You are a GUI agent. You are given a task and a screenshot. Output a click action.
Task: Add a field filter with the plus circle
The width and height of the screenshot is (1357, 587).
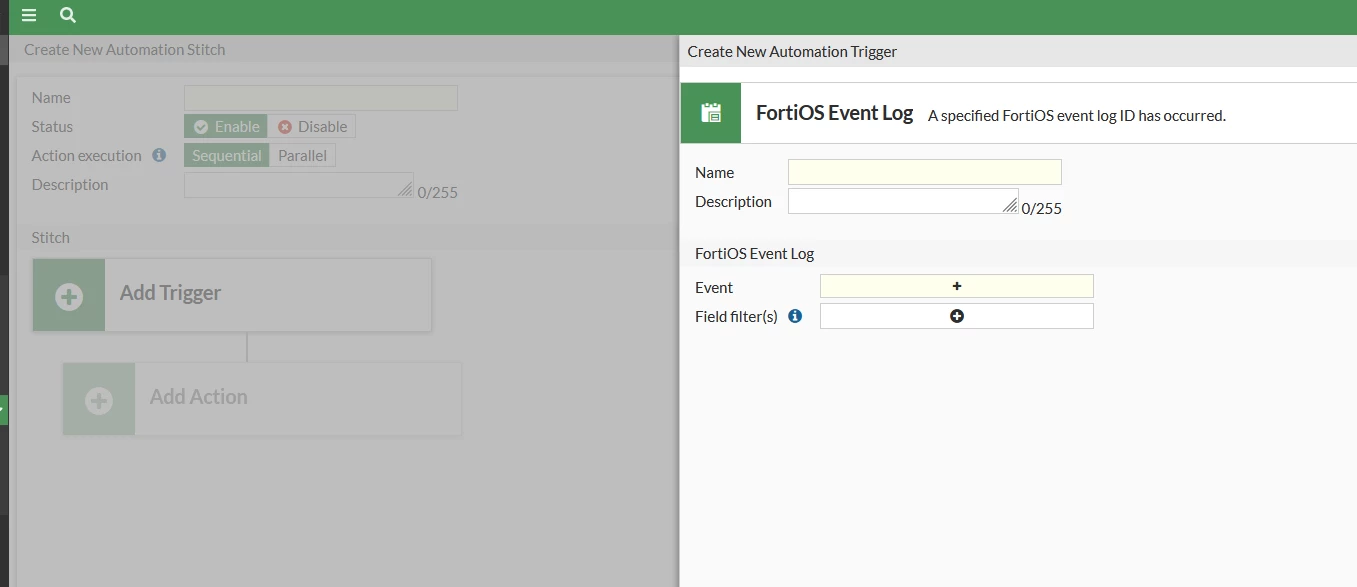coord(957,316)
